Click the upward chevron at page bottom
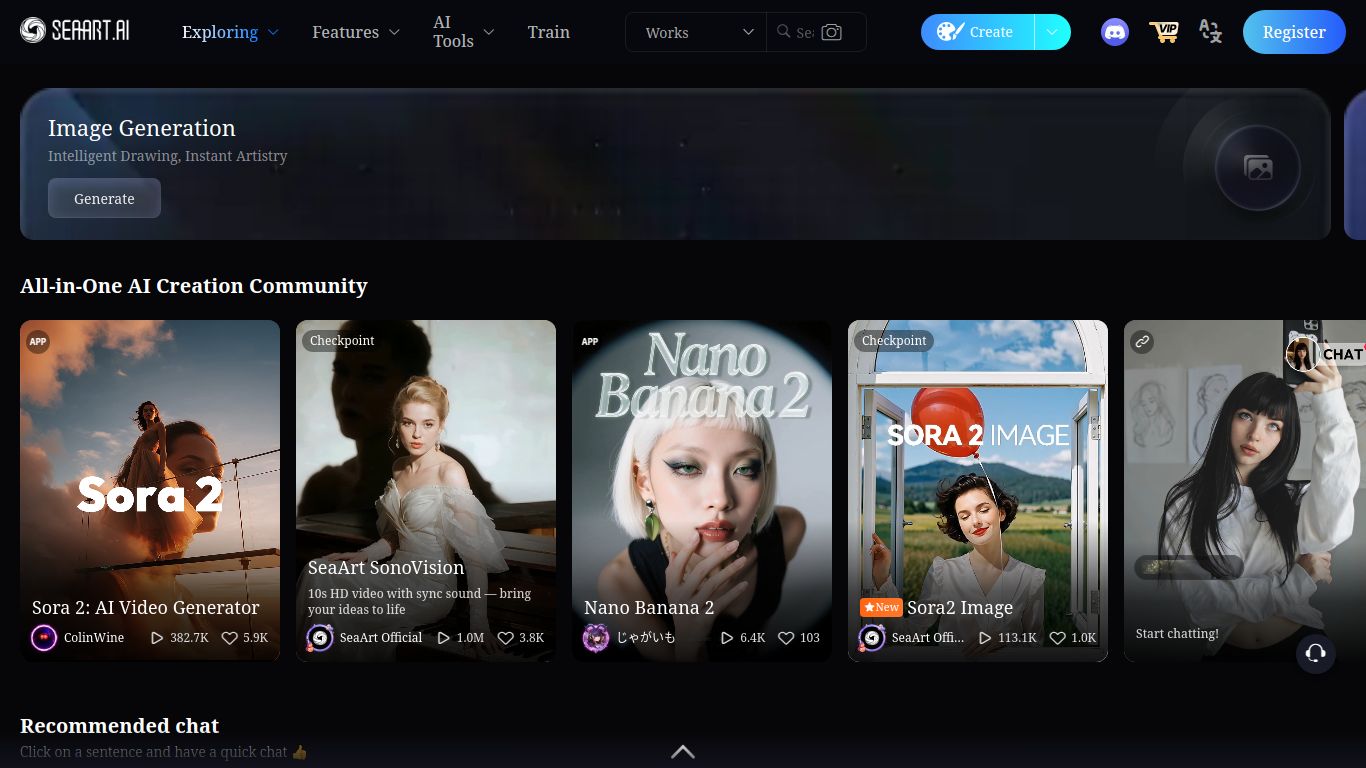 pos(683,751)
